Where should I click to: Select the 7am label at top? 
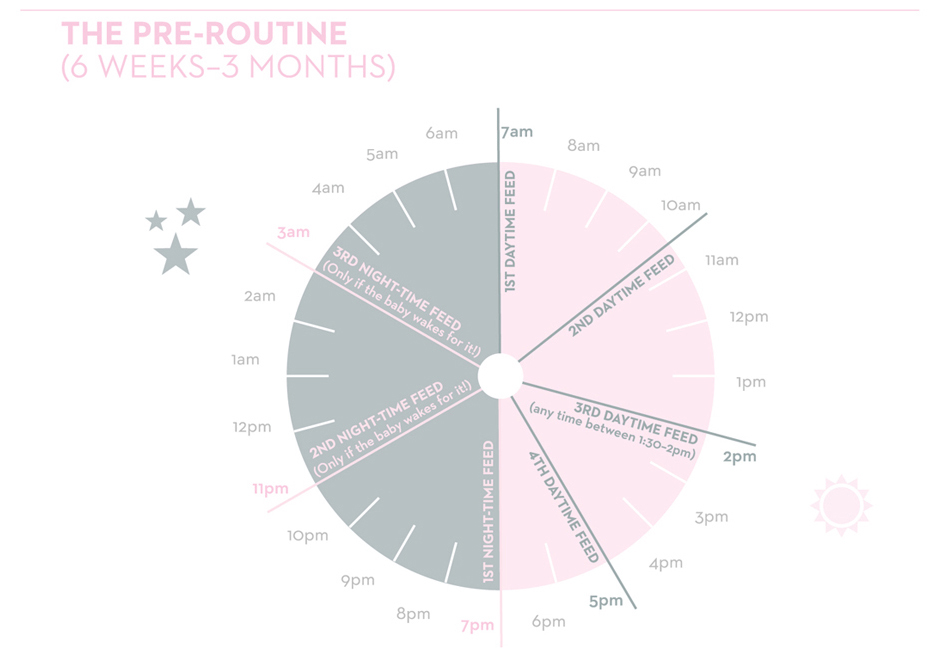pos(517,132)
